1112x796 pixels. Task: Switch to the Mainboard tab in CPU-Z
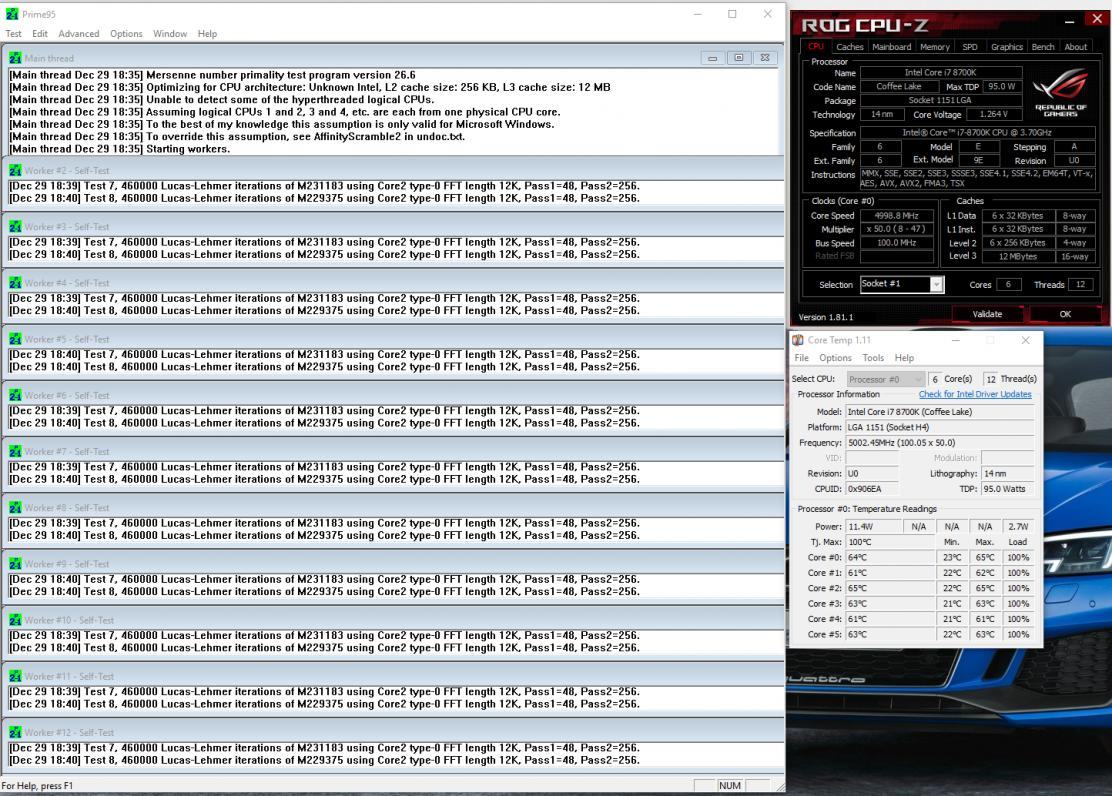[891, 47]
